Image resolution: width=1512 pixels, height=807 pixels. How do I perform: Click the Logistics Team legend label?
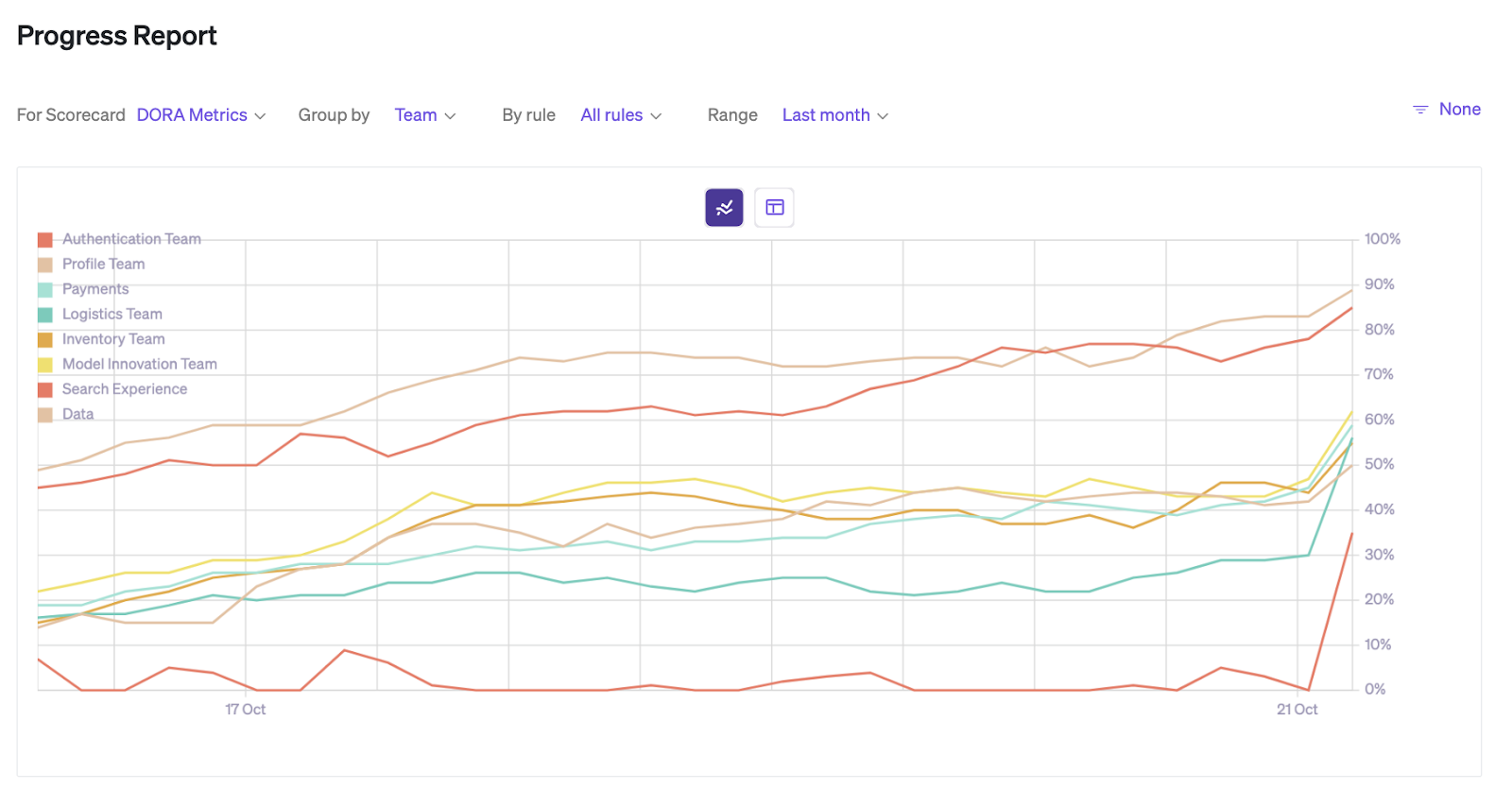(x=112, y=315)
